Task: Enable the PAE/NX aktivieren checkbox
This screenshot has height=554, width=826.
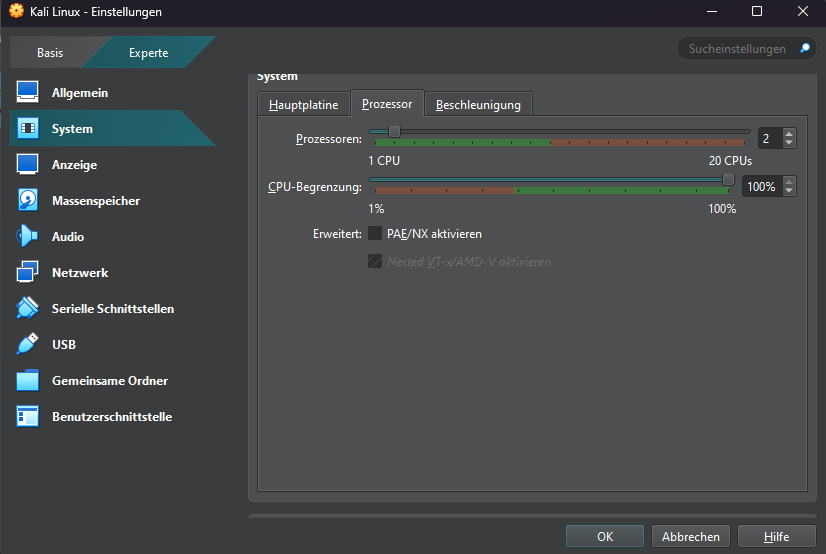Action: (x=375, y=234)
